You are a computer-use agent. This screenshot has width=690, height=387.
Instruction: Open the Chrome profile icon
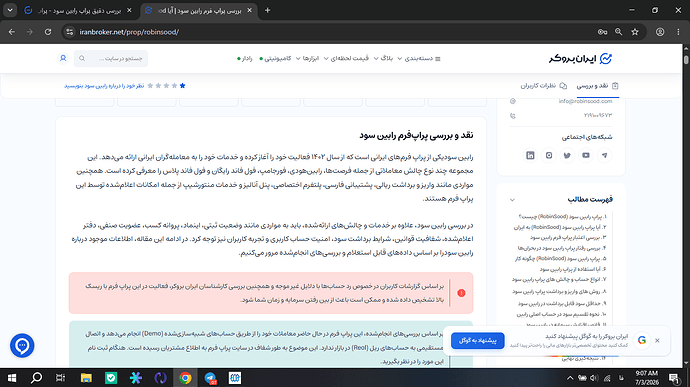(660, 32)
